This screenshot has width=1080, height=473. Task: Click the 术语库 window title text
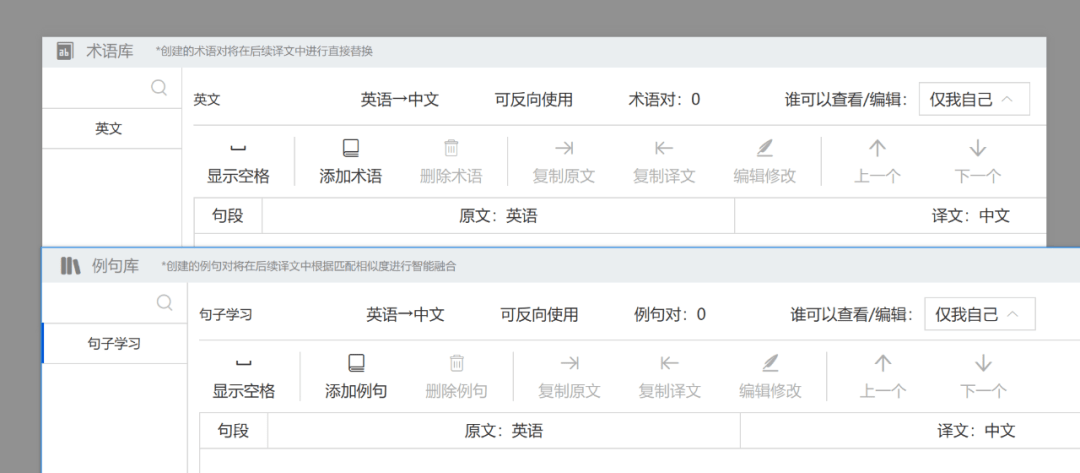point(110,52)
